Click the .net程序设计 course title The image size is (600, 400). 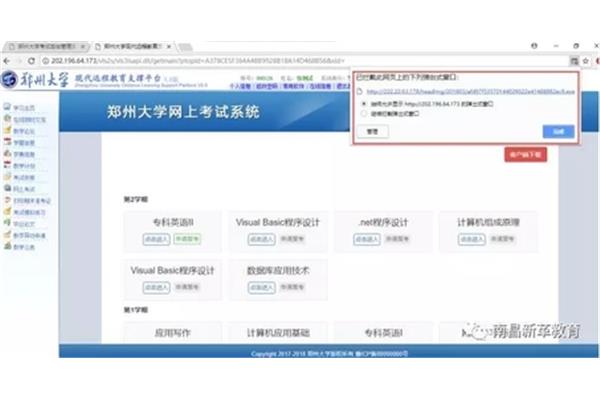point(383,222)
